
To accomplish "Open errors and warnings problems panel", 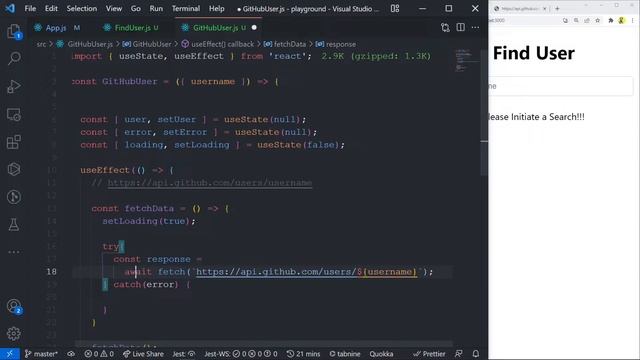I will pos(99,354).
